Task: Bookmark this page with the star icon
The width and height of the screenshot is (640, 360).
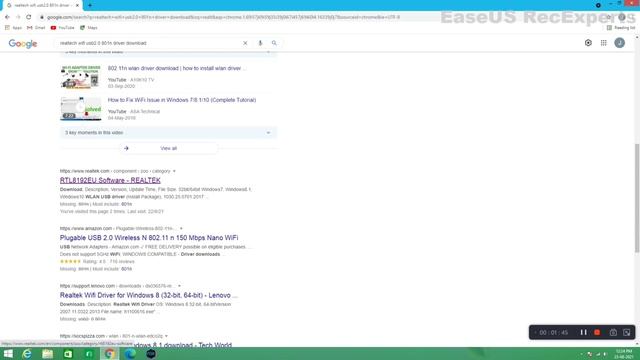Action: coord(608,17)
